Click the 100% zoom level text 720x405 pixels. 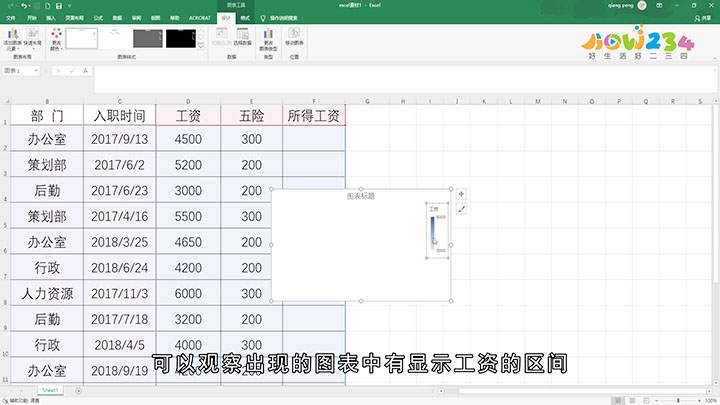pos(711,401)
